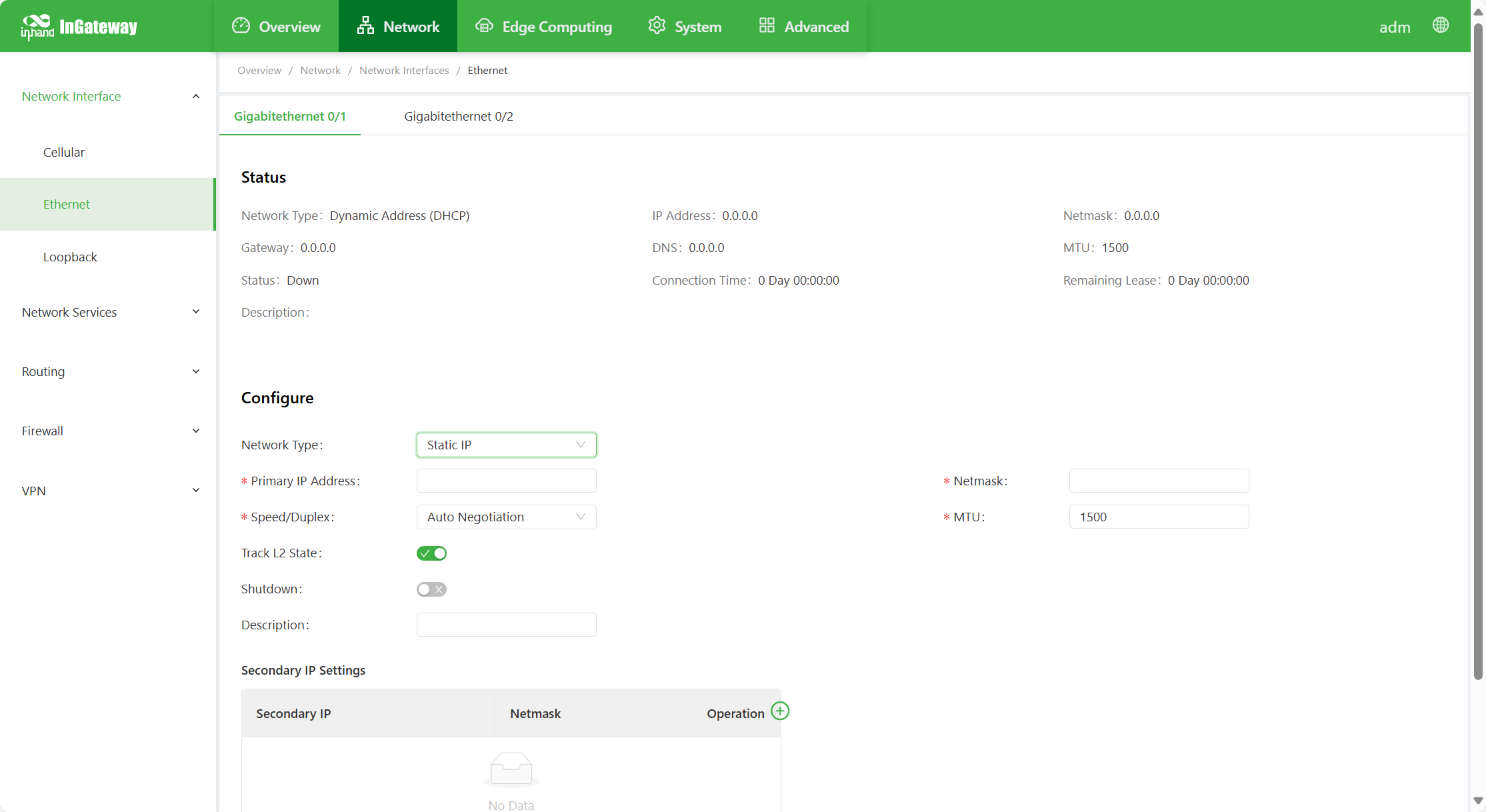Click the Overview gauge icon
This screenshot has width=1486, height=812.
pos(241,26)
